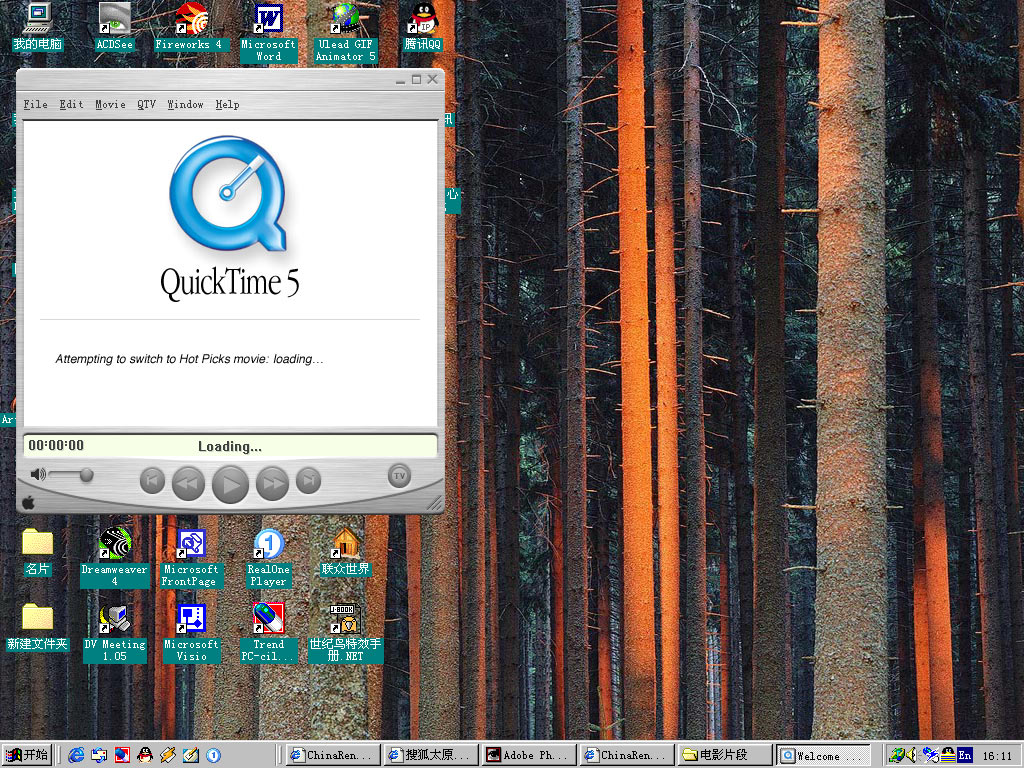Jump to the movie start with Go-to-Start
The image size is (1024, 768).
pos(152,481)
